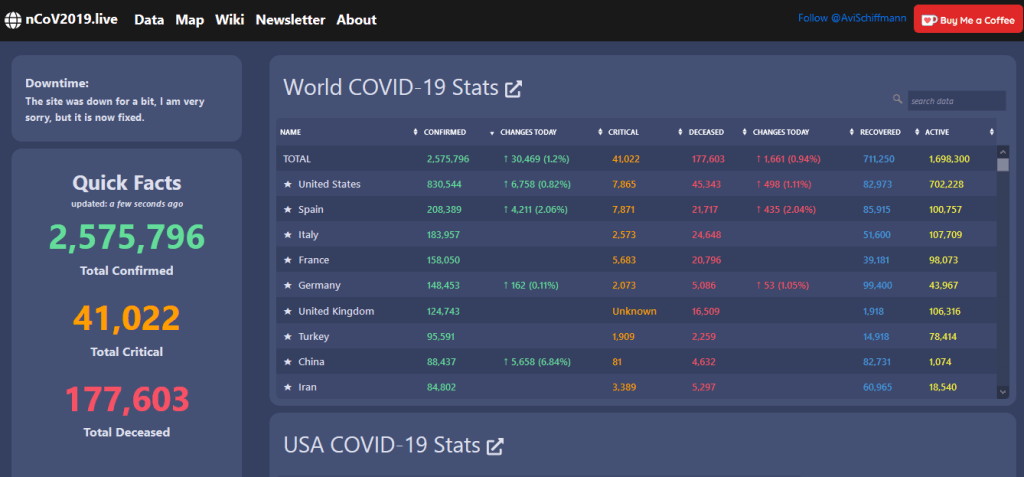Focus the search data input field
The image size is (1024, 477).
coord(957,101)
